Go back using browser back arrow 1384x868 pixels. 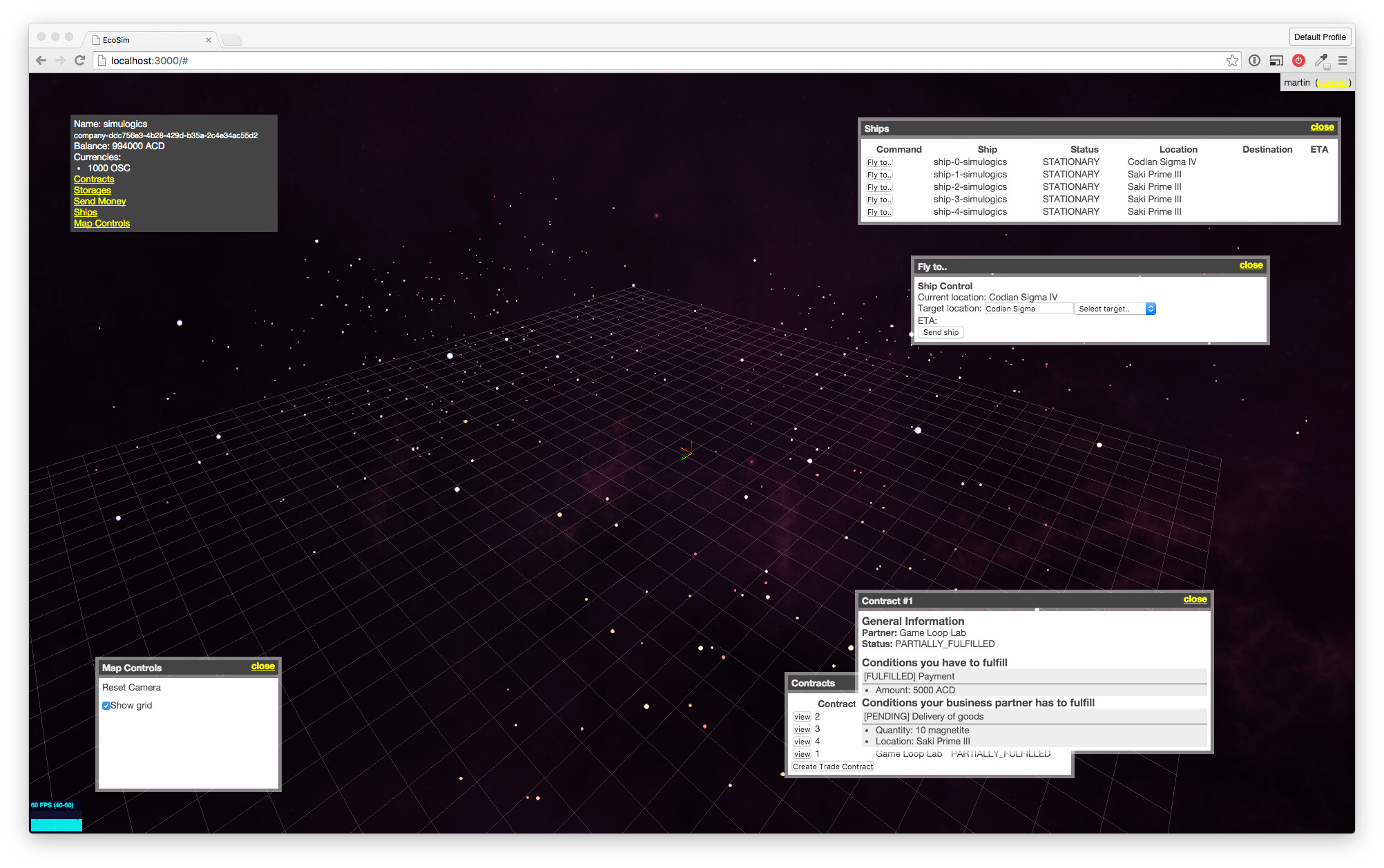click(41, 61)
